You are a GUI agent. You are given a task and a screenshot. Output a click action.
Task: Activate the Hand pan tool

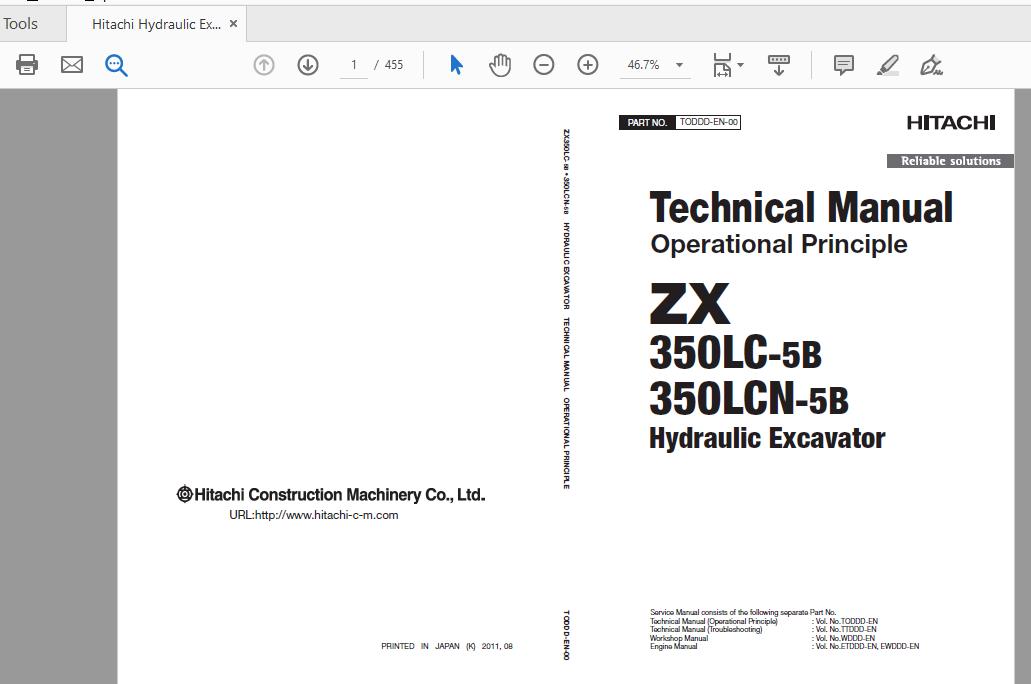(x=500, y=64)
